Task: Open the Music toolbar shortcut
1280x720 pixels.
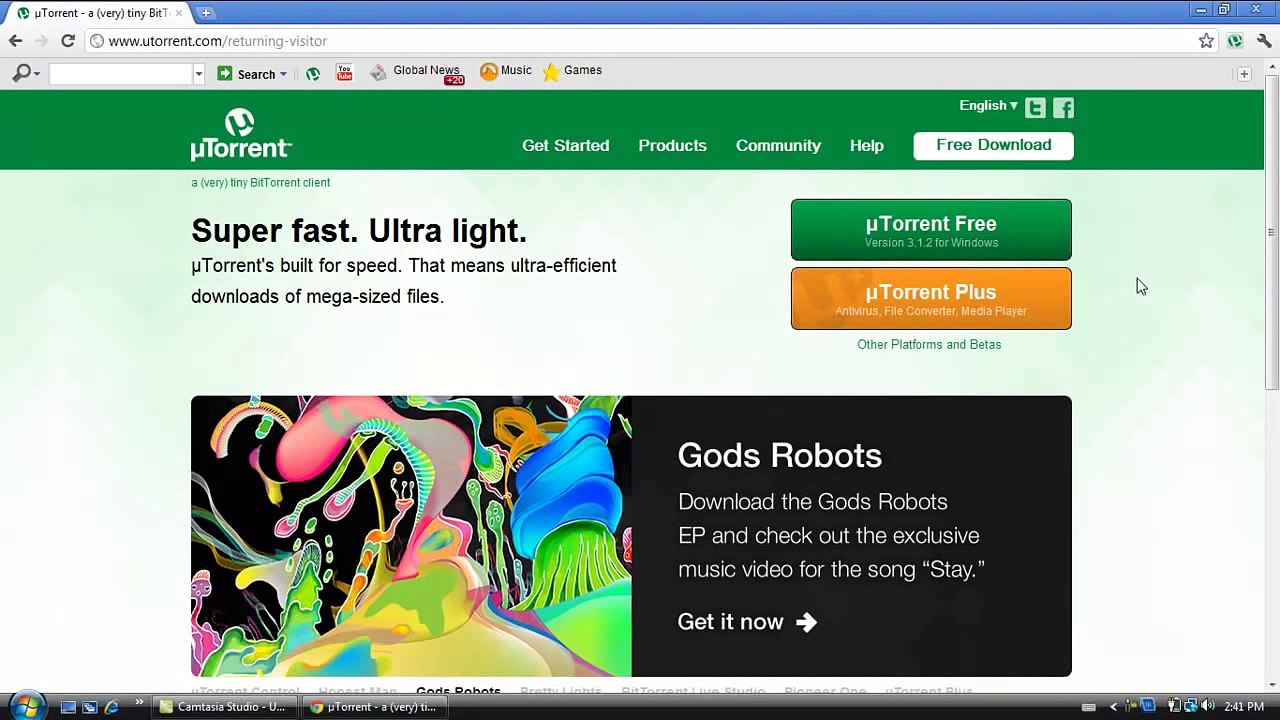Action: pyautogui.click(x=506, y=71)
